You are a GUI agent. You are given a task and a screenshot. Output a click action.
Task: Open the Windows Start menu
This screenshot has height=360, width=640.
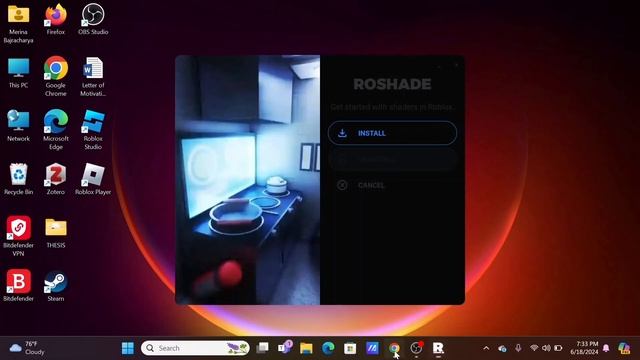(x=128, y=348)
